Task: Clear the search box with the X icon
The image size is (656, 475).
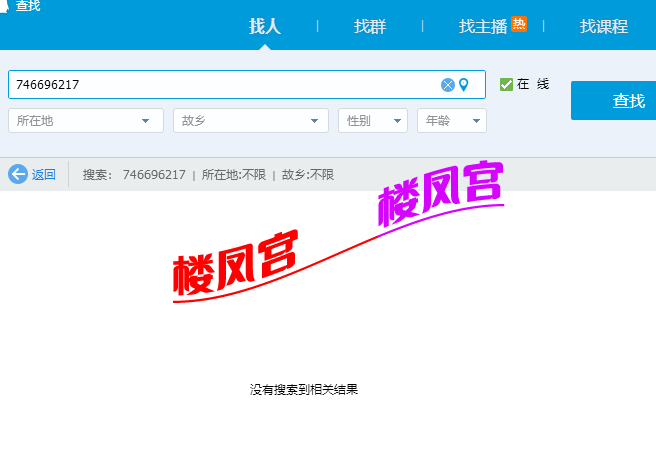Action: point(448,85)
